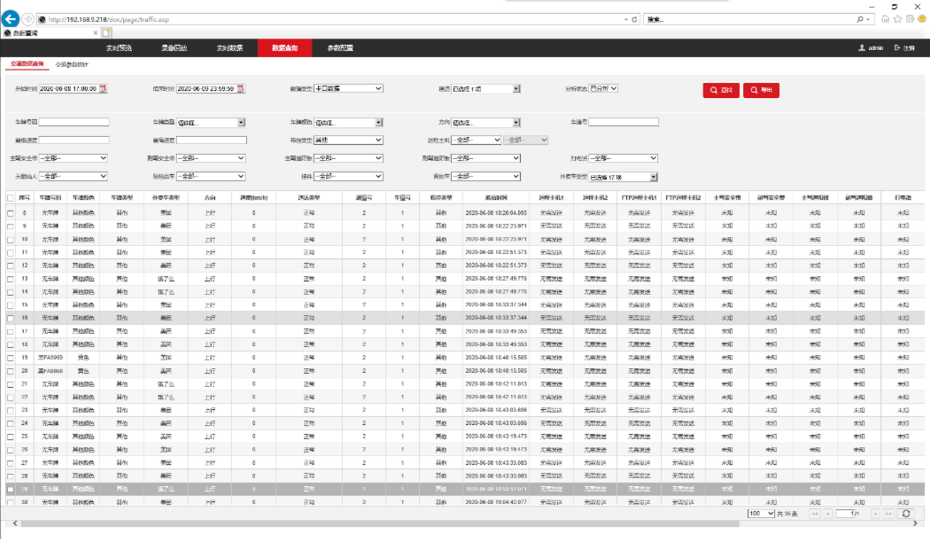Viewport: 930px width, 539px height.
Task: Go to the first page of results
Action: pyautogui.click(x=815, y=513)
